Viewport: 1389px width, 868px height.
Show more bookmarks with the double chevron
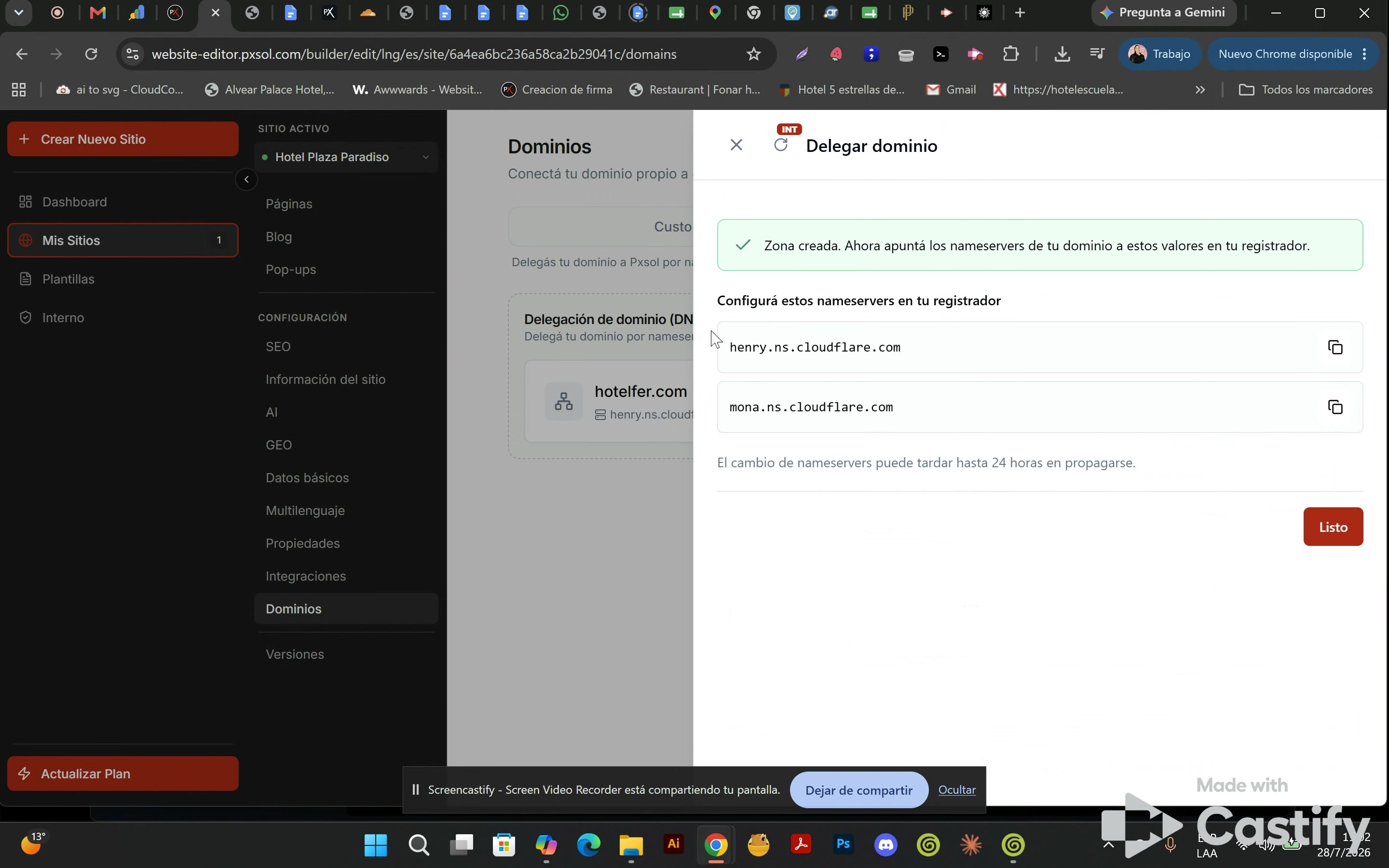pos(1199,90)
